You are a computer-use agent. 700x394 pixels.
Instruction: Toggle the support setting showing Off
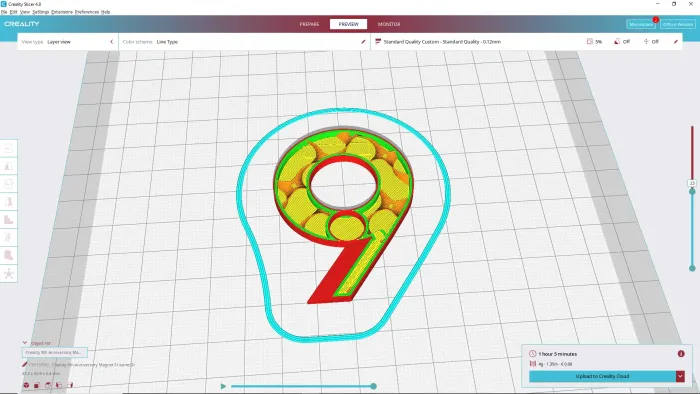[x=622, y=41]
